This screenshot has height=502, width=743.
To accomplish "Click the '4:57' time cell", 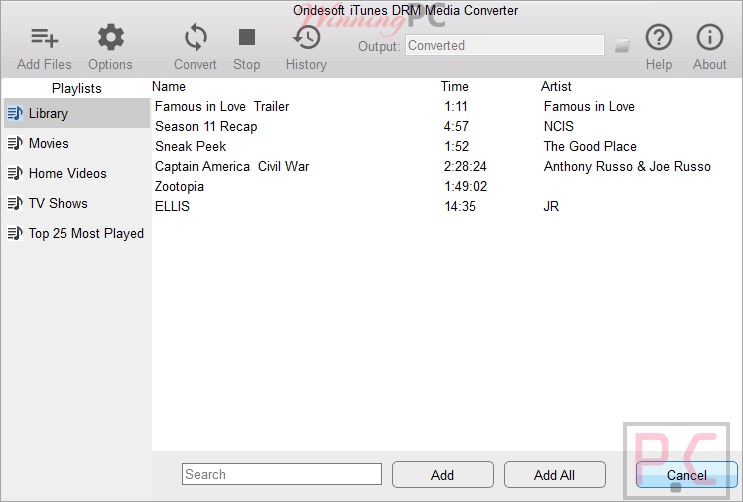I will click(456, 126).
